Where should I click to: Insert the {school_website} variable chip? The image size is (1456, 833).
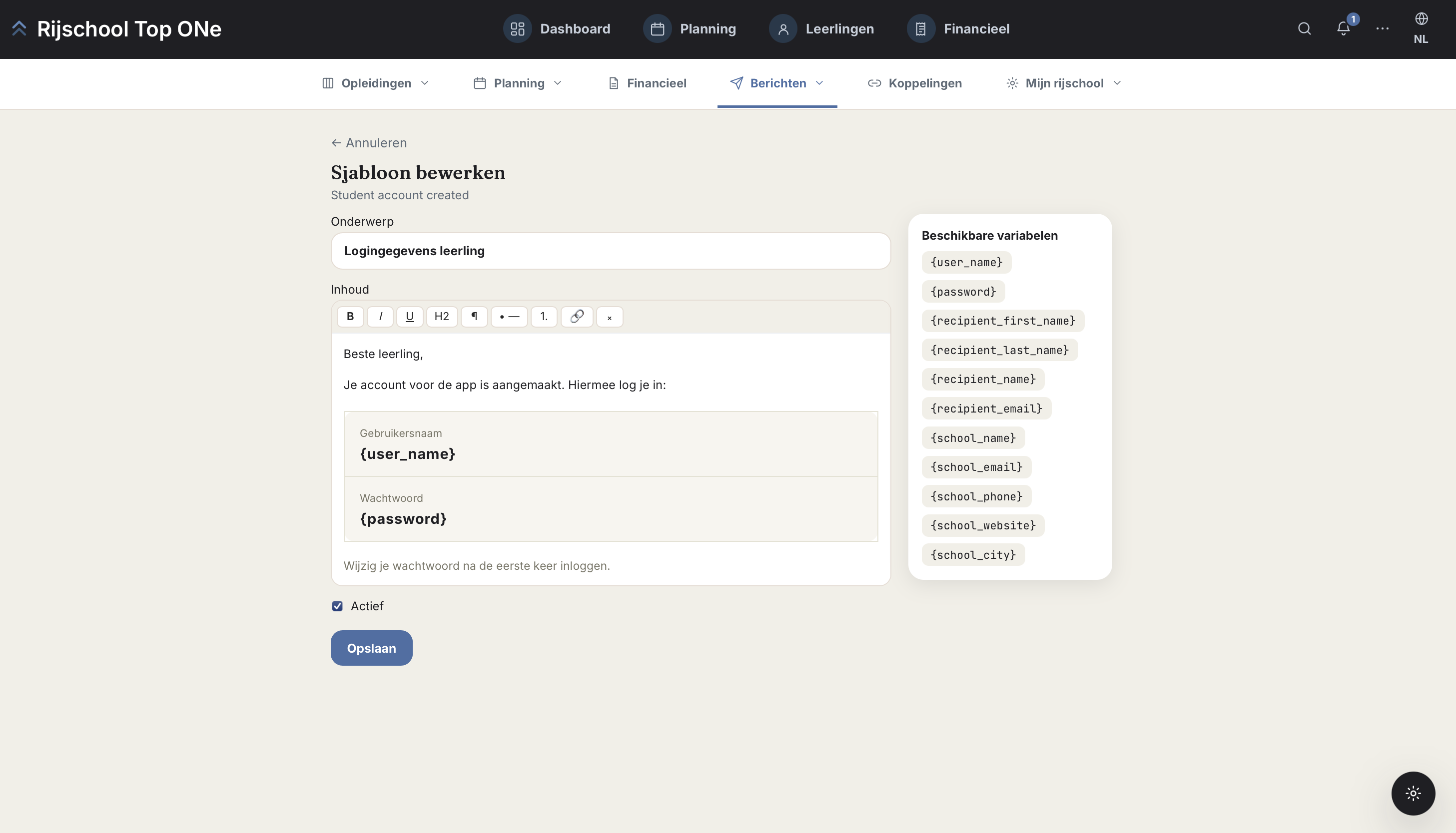pyautogui.click(x=983, y=525)
